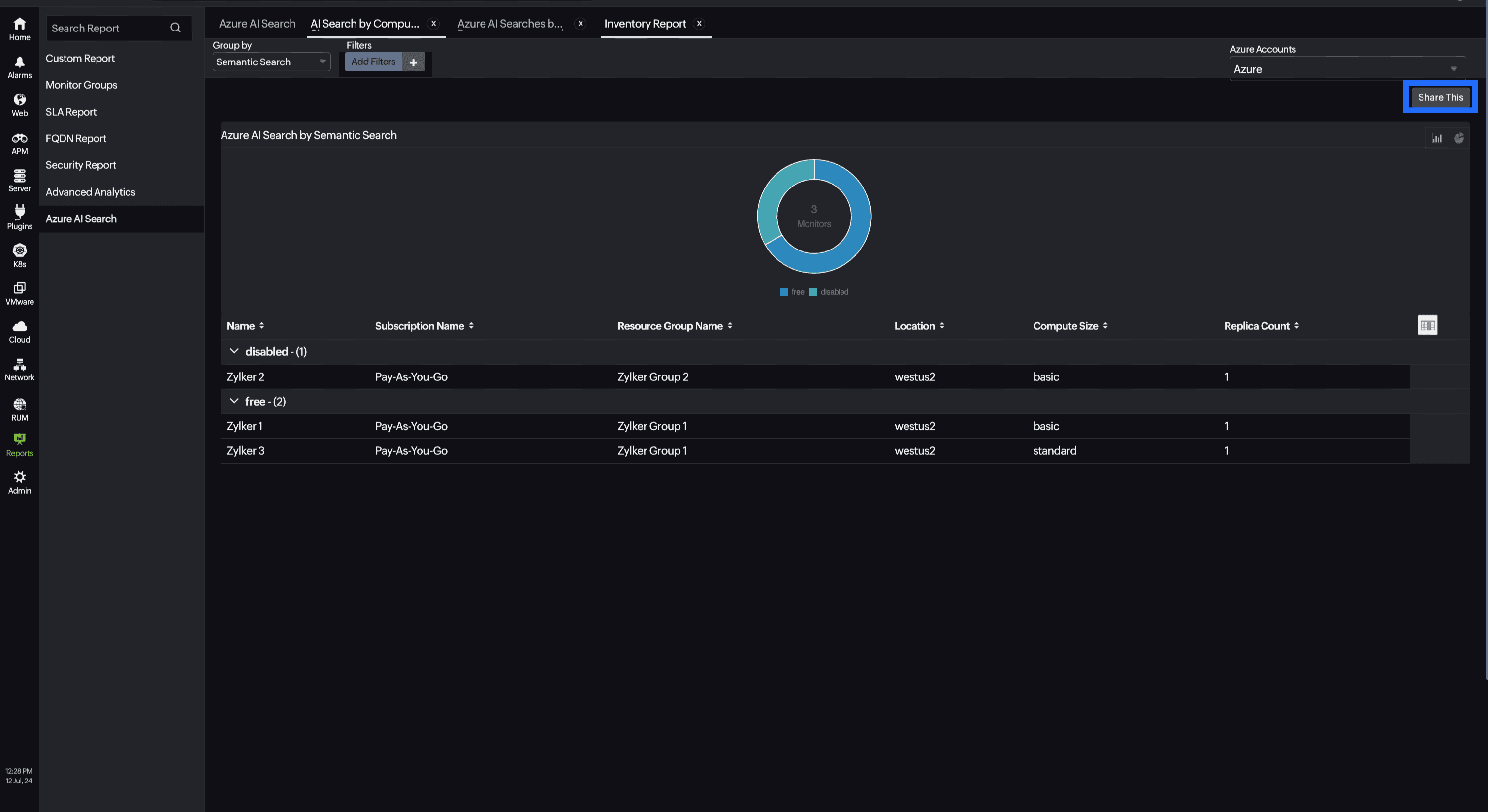The height and width of the screenshot is (812, 1488).
Task: Click the Share This button
Action: 1440,97
